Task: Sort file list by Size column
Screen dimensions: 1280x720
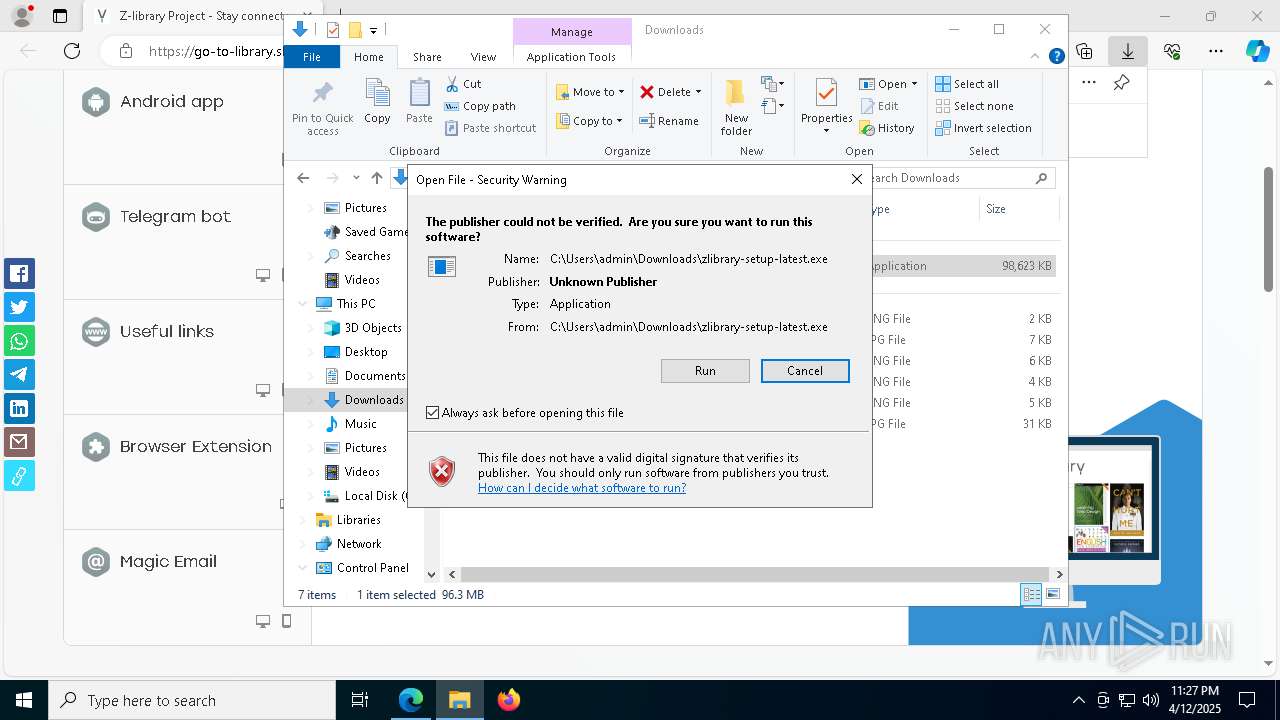Action: click(x=1019, y=209)
